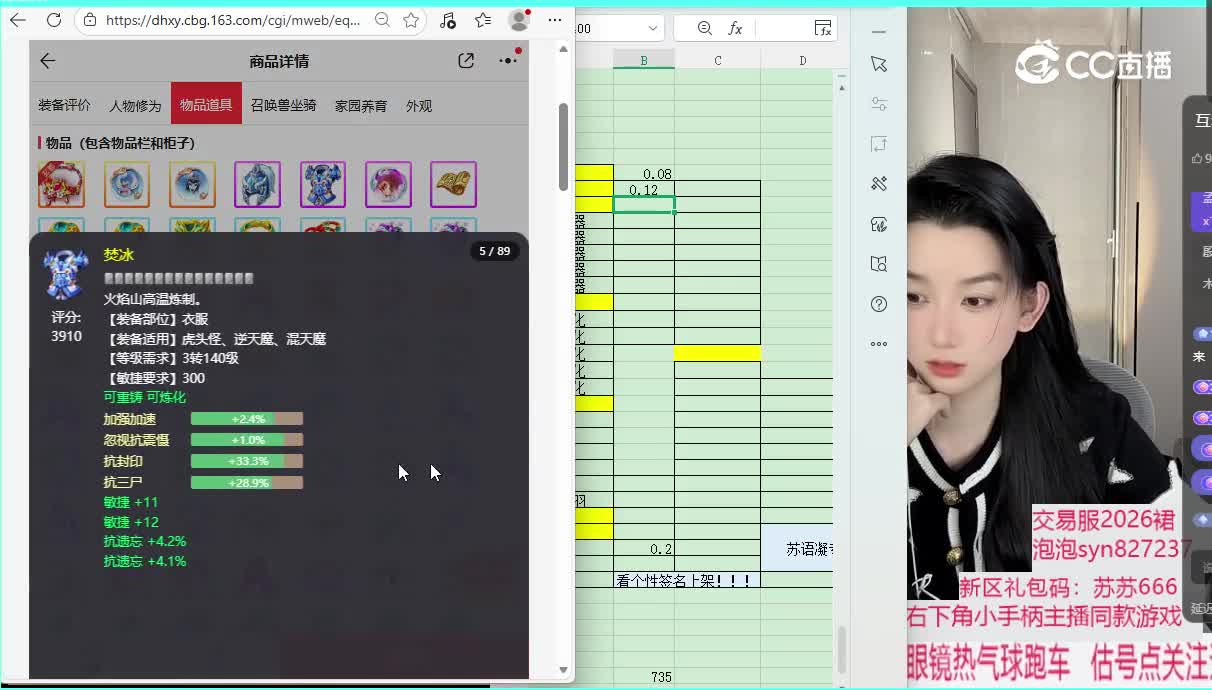Click the cell with 看个性签名上架！！！
This screenshot has height=690, width=1212.
click(687, 580)
